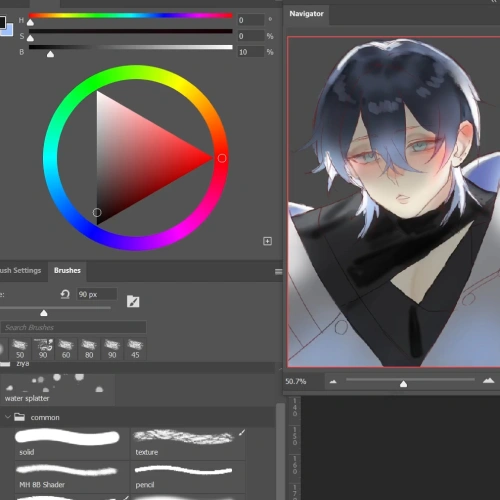Click the hue ring marker on the color wheel
Image resolution: width=500 pixels, height=500 pixels.
[x=222, y=158]
